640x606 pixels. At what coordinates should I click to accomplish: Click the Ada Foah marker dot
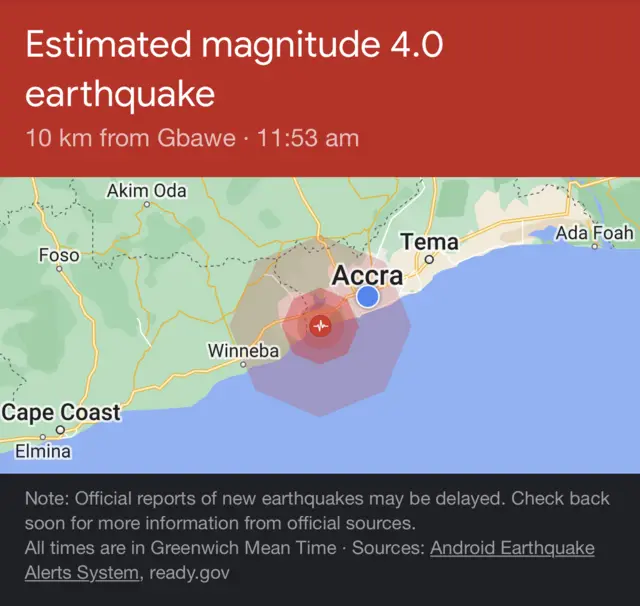click(x=594, y=246)
